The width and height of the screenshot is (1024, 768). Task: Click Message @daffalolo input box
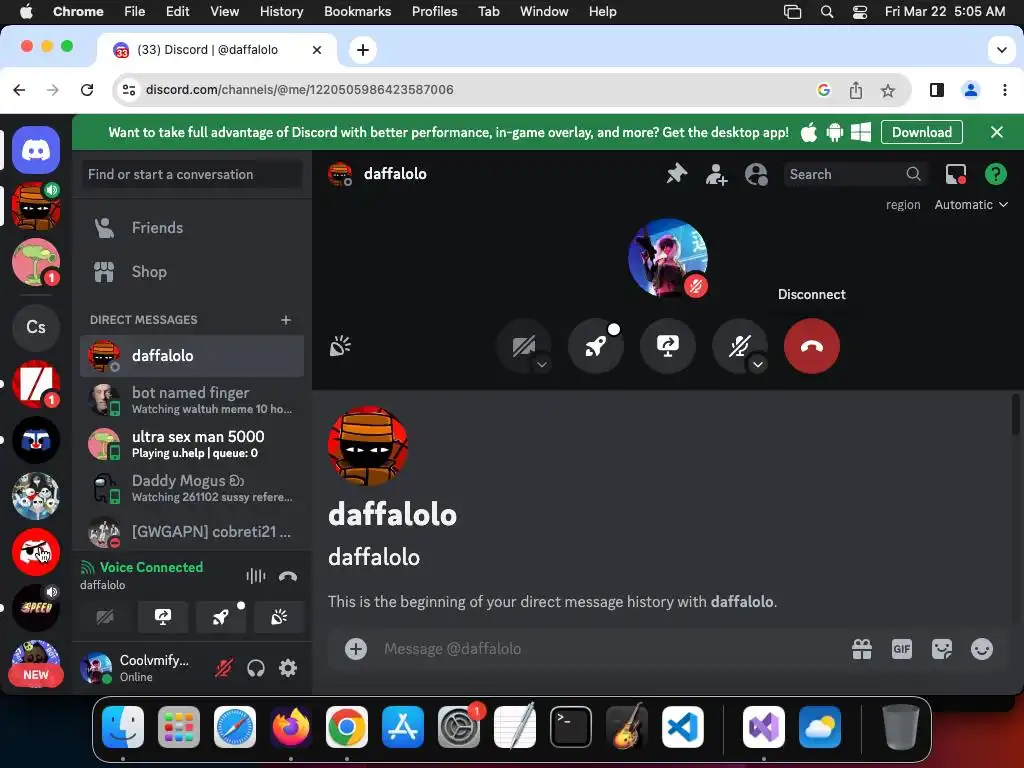[607, 648]
